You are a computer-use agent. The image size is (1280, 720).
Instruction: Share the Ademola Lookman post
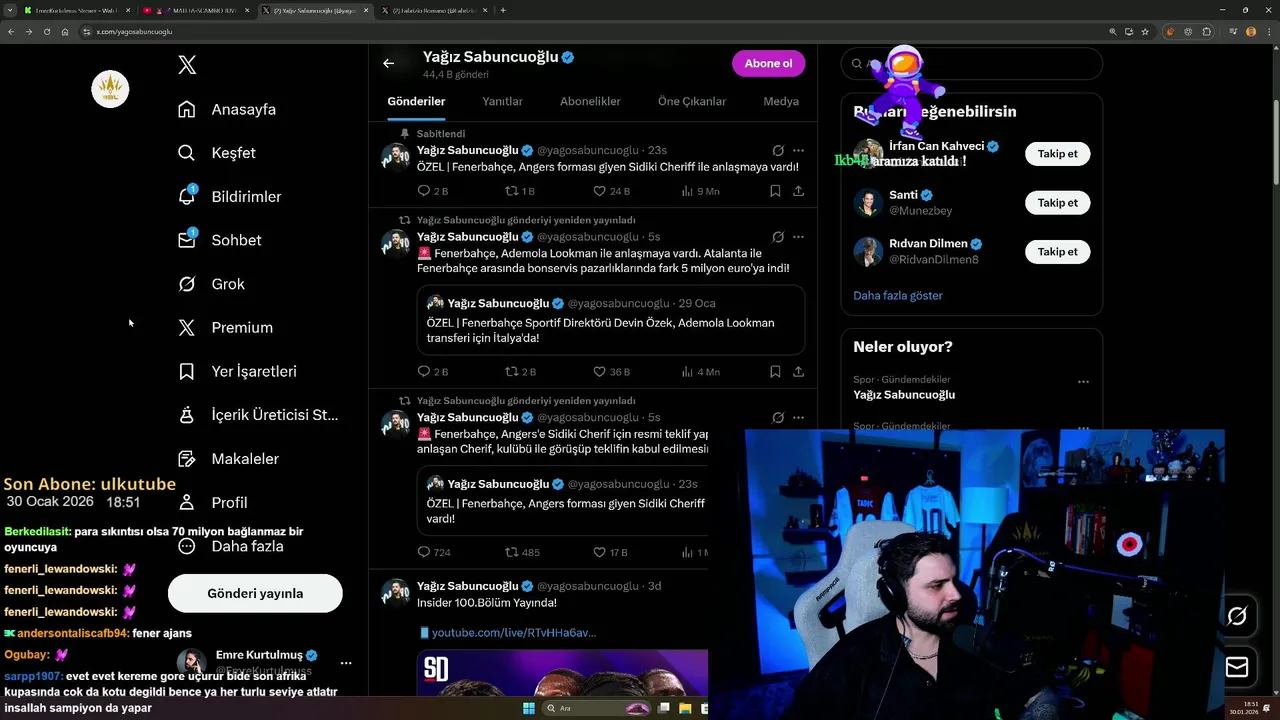click(798, 371)
